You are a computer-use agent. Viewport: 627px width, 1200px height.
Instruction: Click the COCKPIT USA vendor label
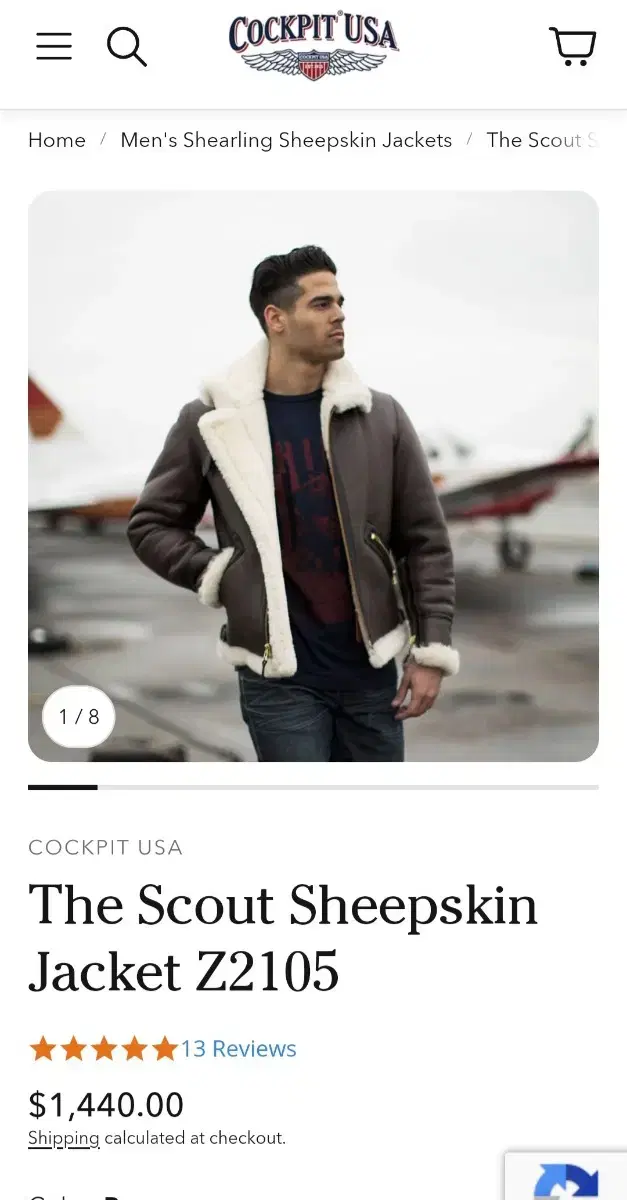pyautogui.click(x=105, y=848)
